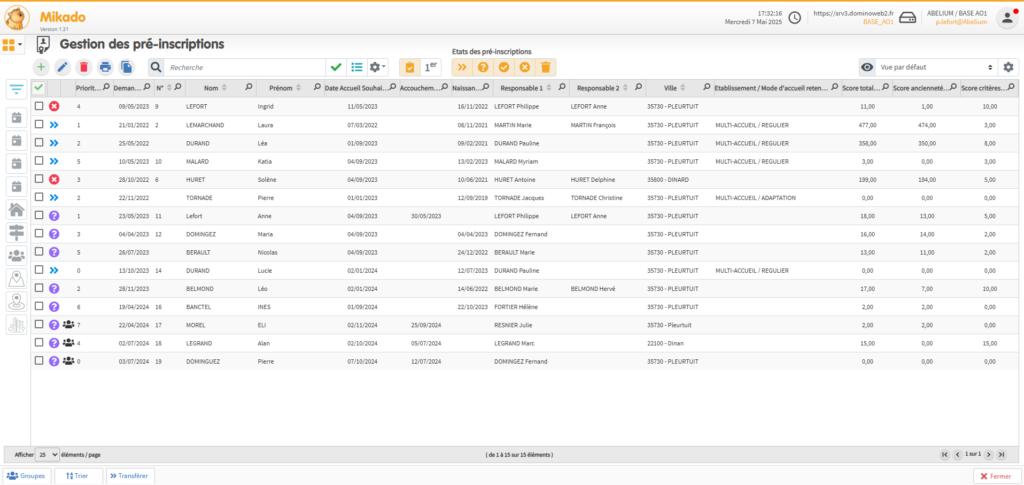This screenshot has height=485, width=1024.
Task: Open the rows-per-page dropdown showing 25
Action: pos(48,454)
